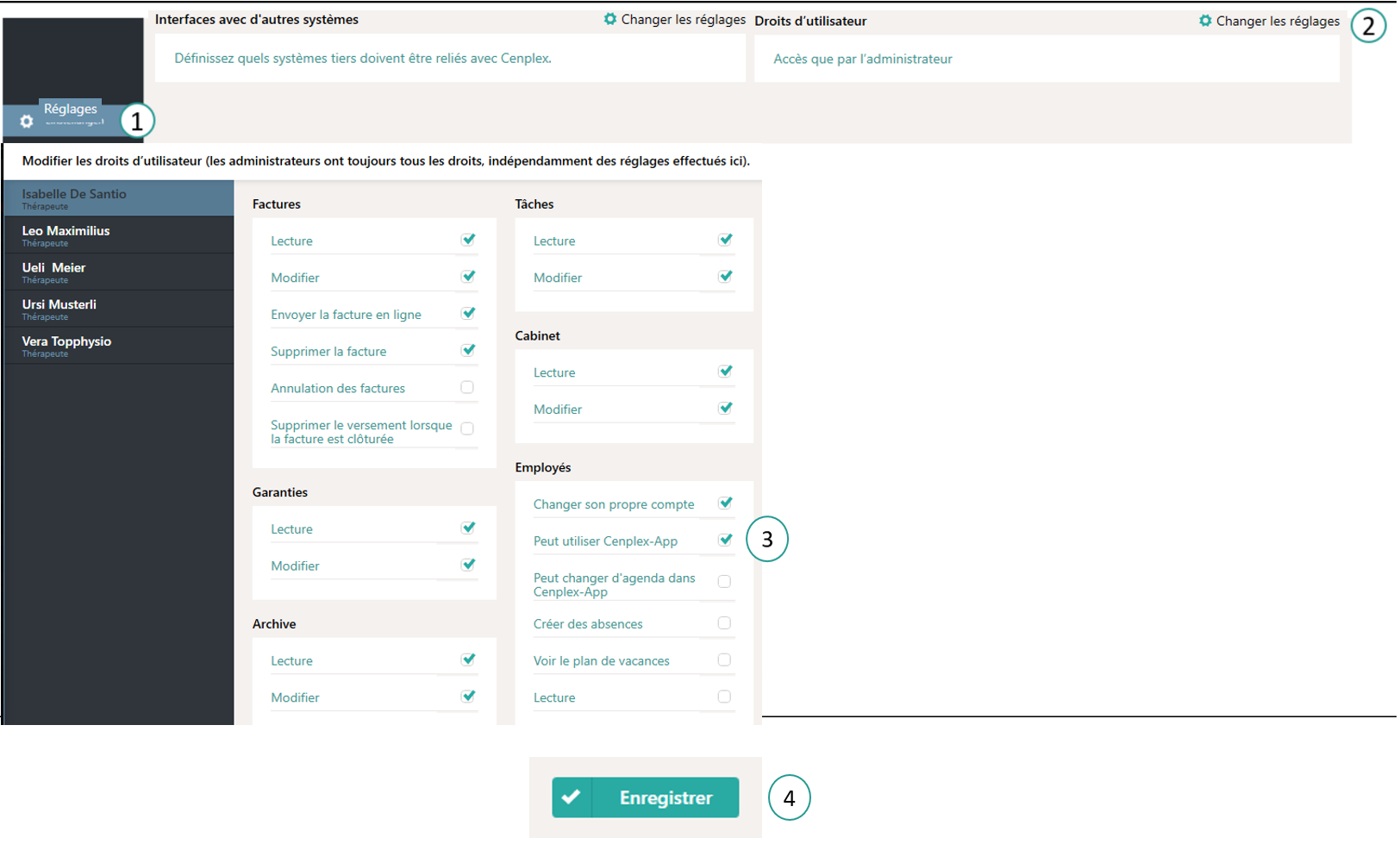Enable Annulation des factures checkbox
1400x844 pixels.
467,388
